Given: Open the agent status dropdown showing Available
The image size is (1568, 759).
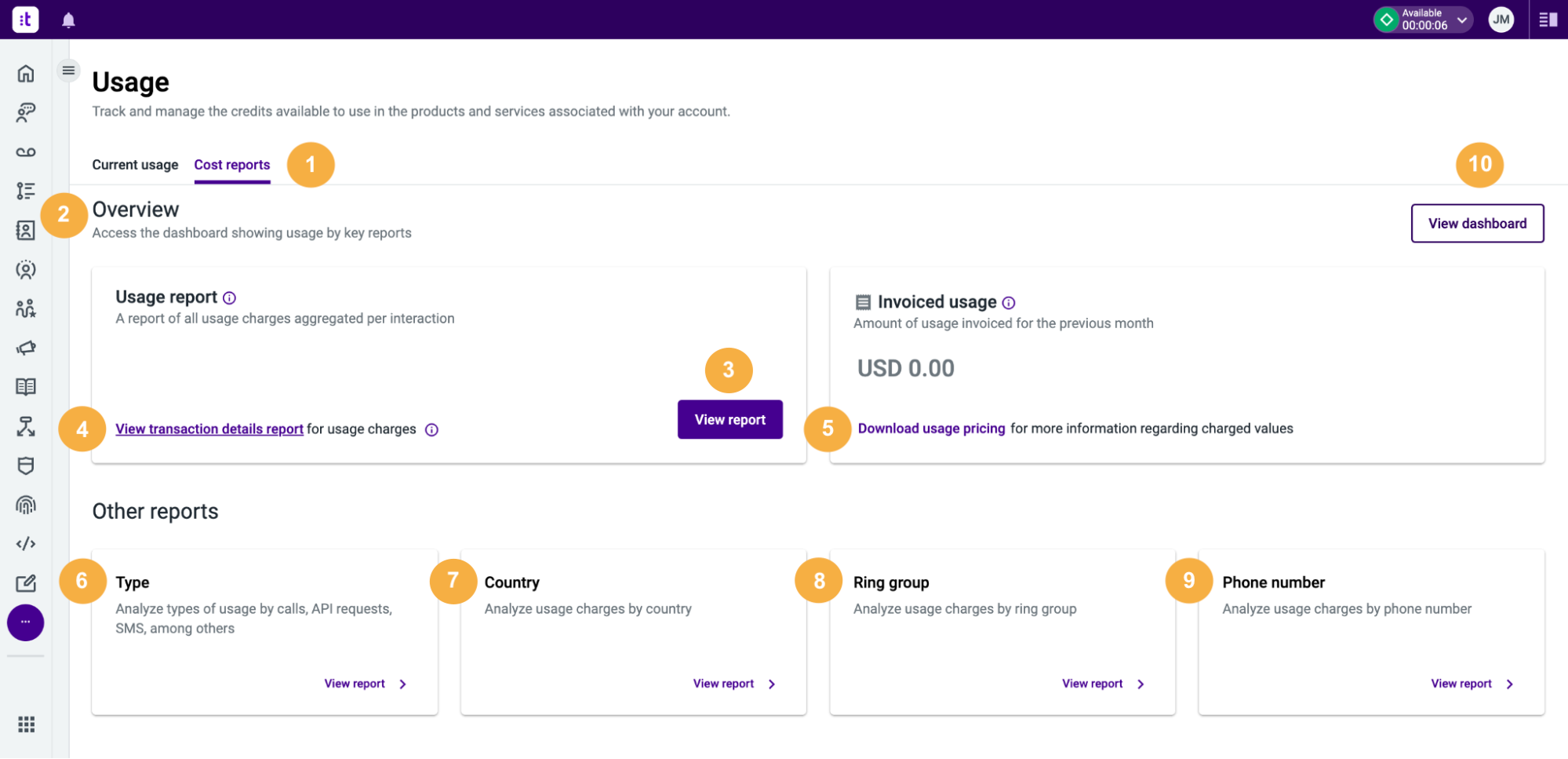Looking at the screenshot, I should tap(1461, 19).
